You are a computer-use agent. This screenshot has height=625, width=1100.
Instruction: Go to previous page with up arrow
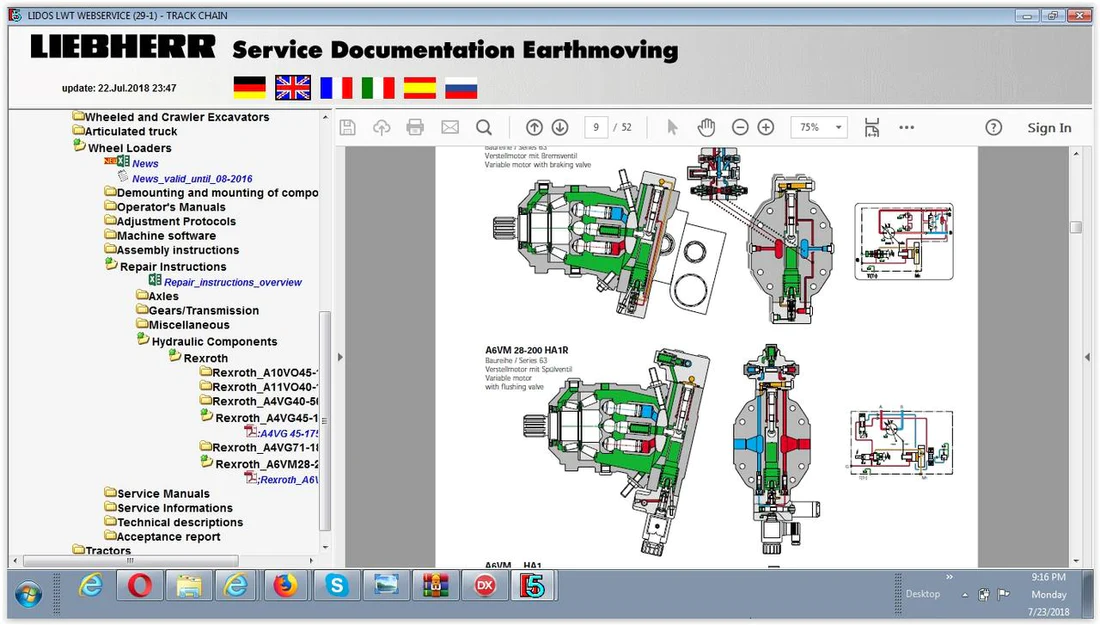point(534,127)
